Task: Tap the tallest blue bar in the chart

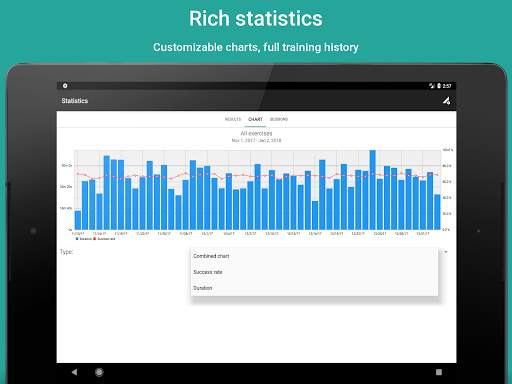Action: click(x=372, y=190)
